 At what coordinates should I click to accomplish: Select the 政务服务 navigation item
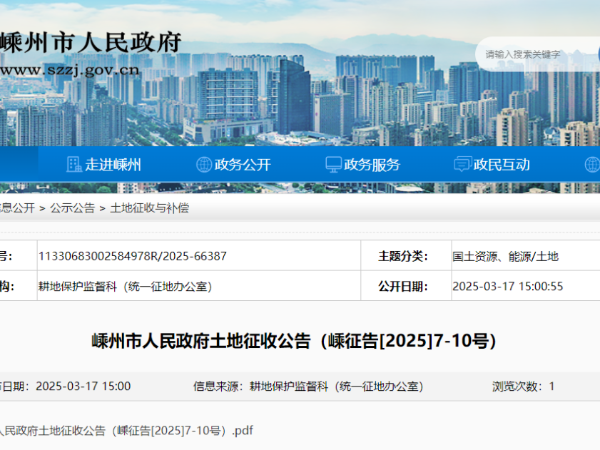pos(373,165)
